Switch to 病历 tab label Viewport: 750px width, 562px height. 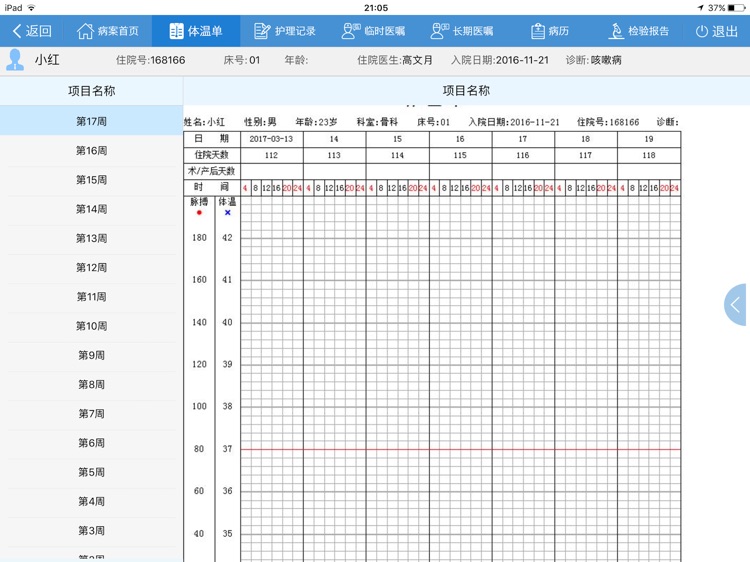pyautogui.click(x=559, y=31)
